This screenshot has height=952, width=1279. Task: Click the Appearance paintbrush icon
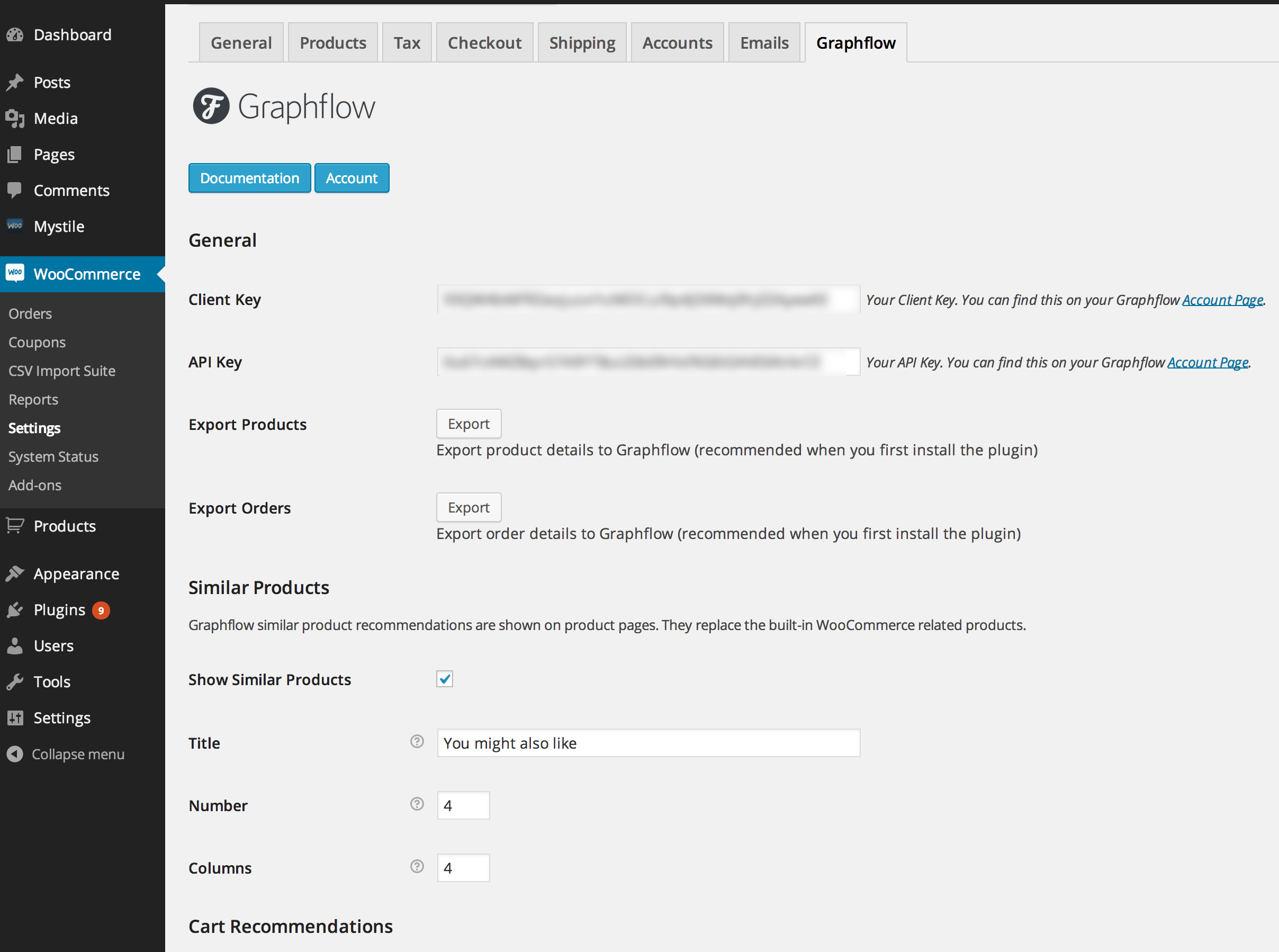tap(15, 573)
